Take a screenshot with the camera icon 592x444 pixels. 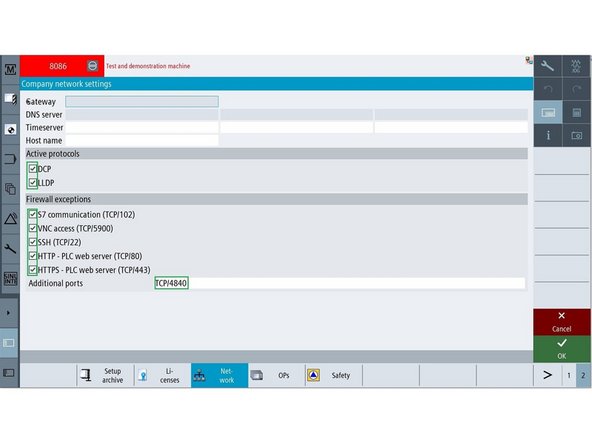(x=576, y=135)
